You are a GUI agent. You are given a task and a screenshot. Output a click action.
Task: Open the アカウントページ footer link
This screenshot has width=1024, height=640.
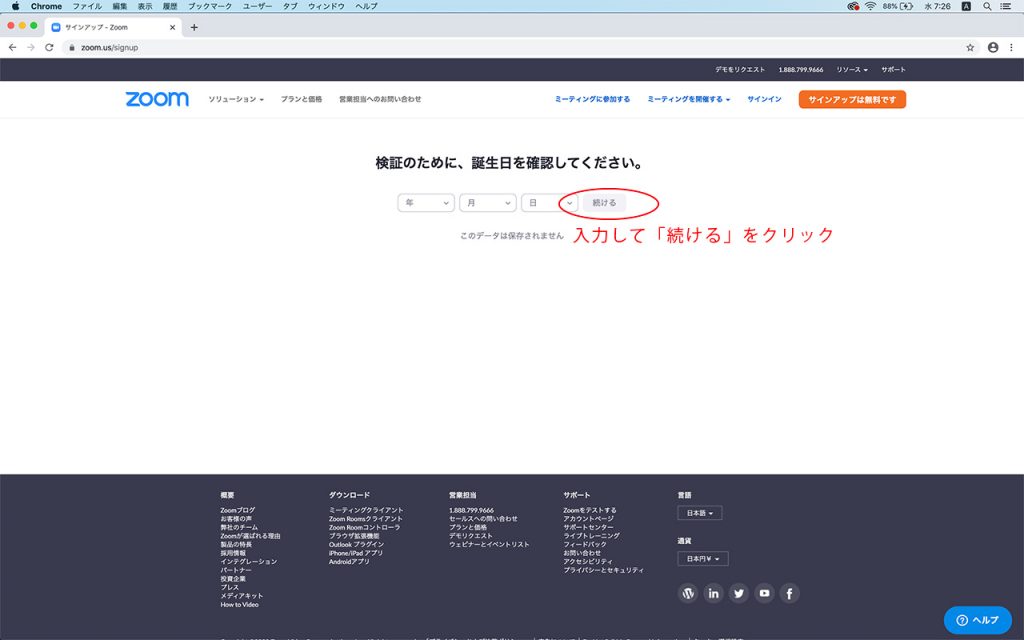[x=588, y=519]
